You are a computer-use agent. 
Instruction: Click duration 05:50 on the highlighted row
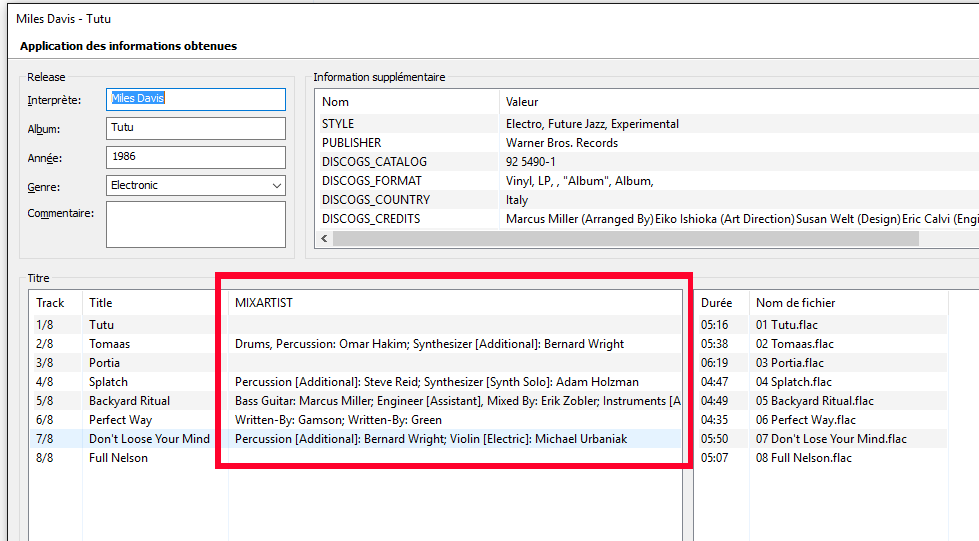click(x=714, y=439)
